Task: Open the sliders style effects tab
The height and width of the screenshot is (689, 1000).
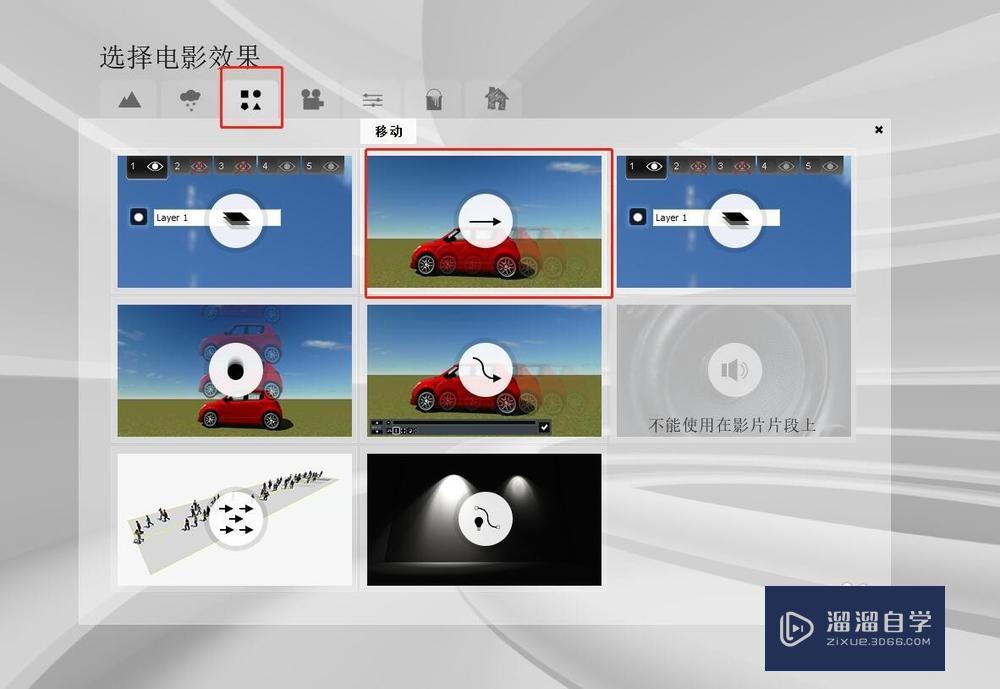Action: [x=372, y=100]
